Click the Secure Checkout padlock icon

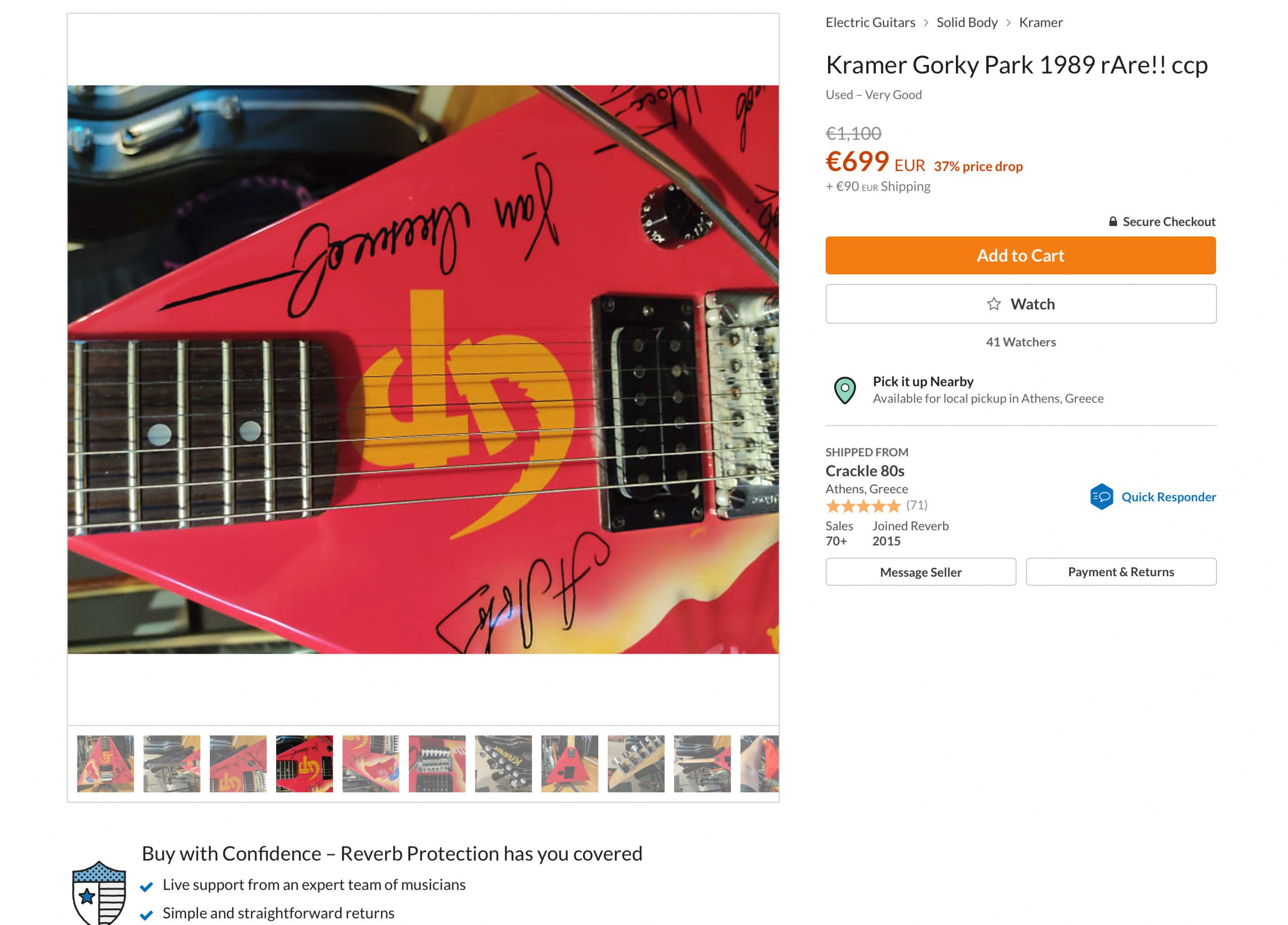[x=1112, y=221]
